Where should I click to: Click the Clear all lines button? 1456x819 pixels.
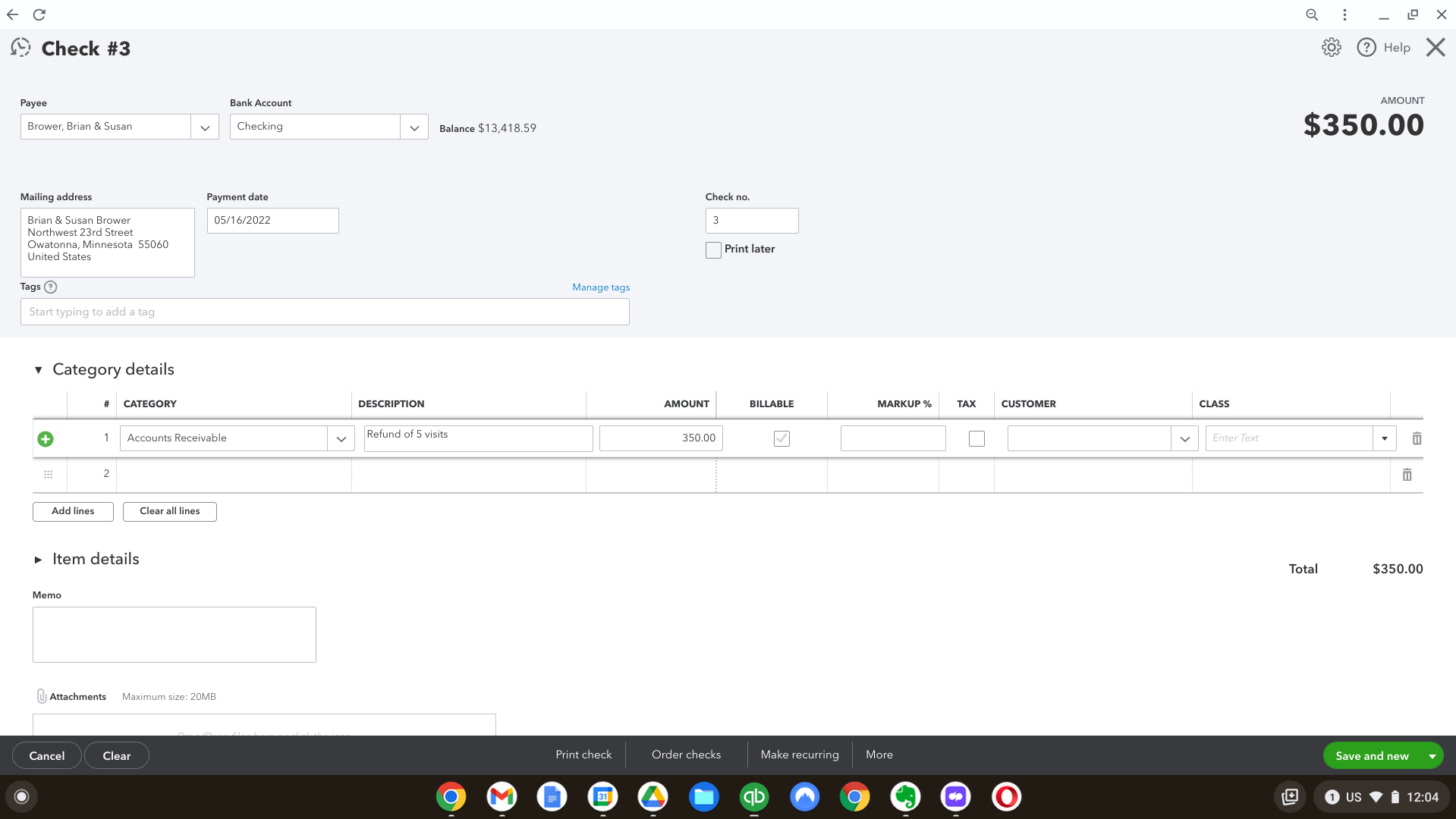pyautogui.click(x=170, y=511)
